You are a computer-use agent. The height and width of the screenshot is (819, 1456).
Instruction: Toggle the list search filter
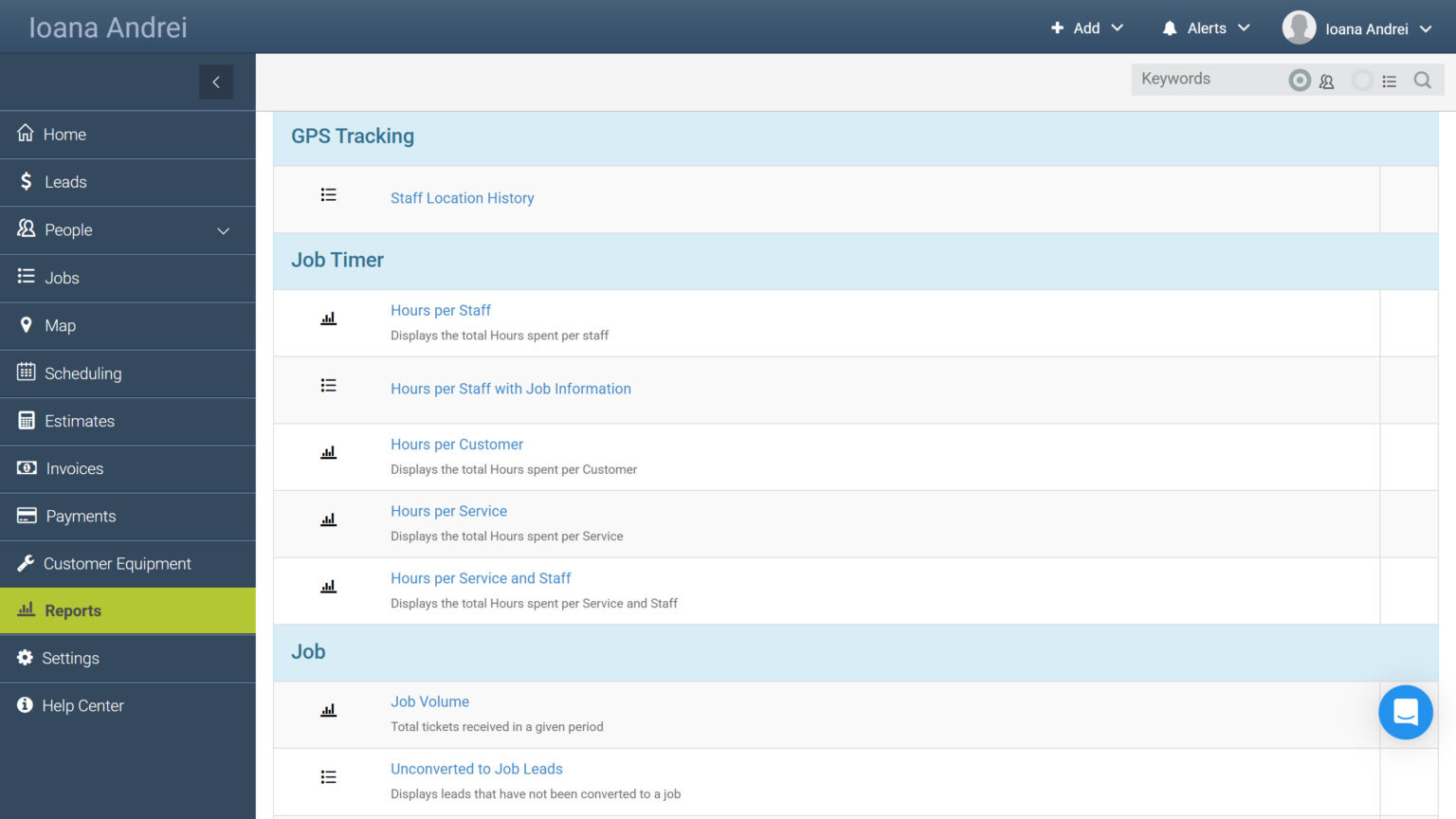(x=1390, y=81)
